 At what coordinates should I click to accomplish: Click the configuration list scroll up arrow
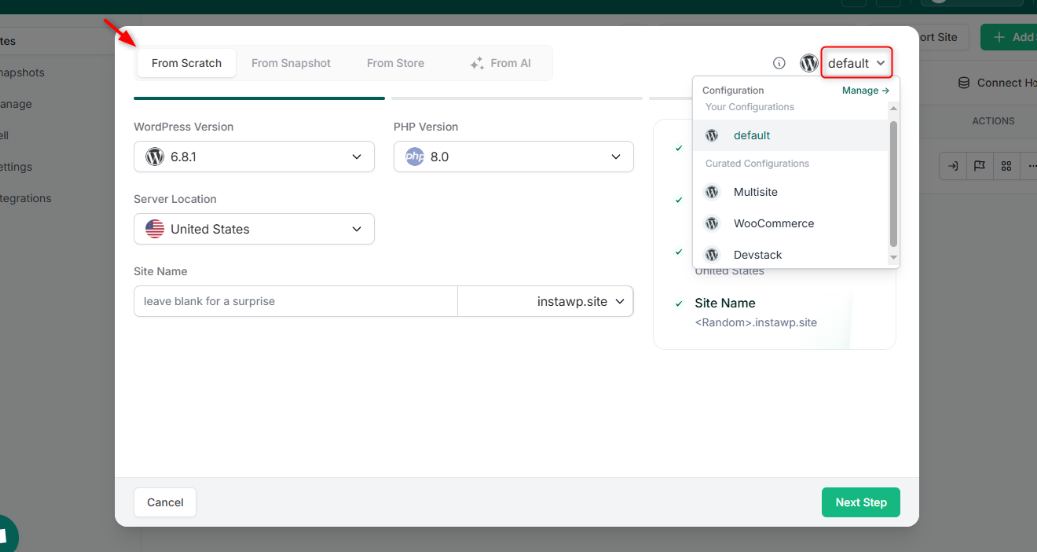point(893,108)
